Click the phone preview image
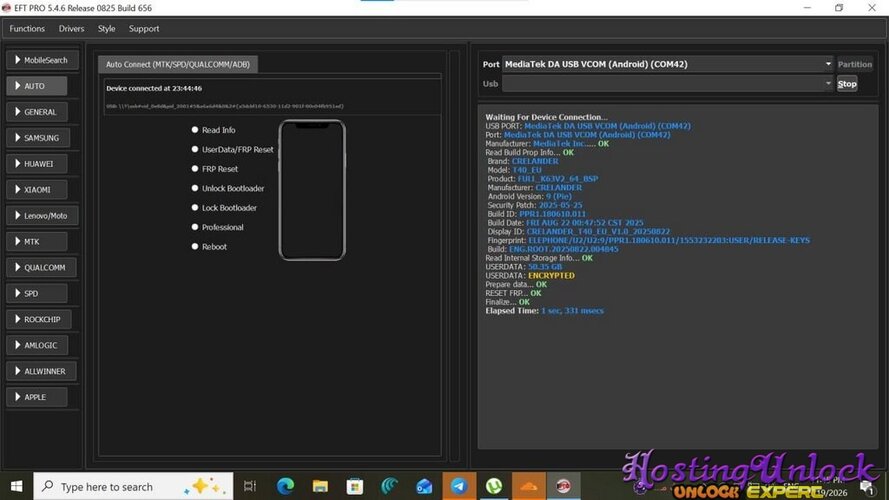Screen dimensions: 889x500 coord(312,190)
